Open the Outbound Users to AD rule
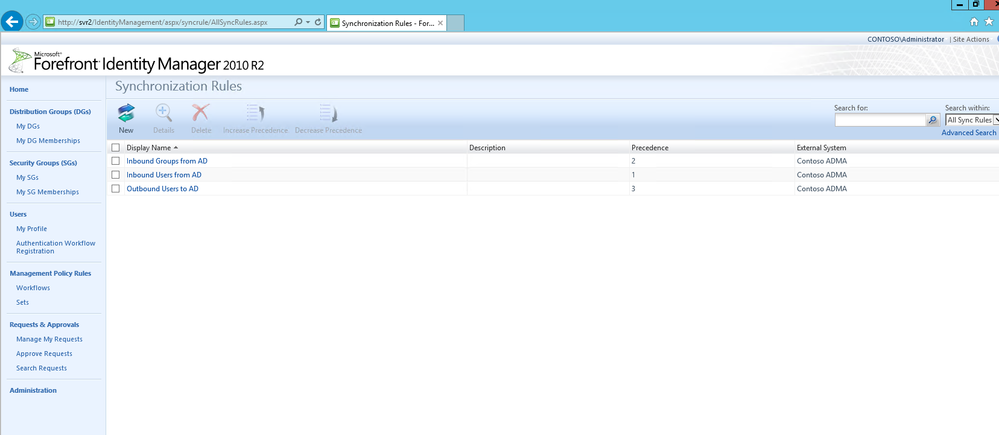 [x=162, y=189]
